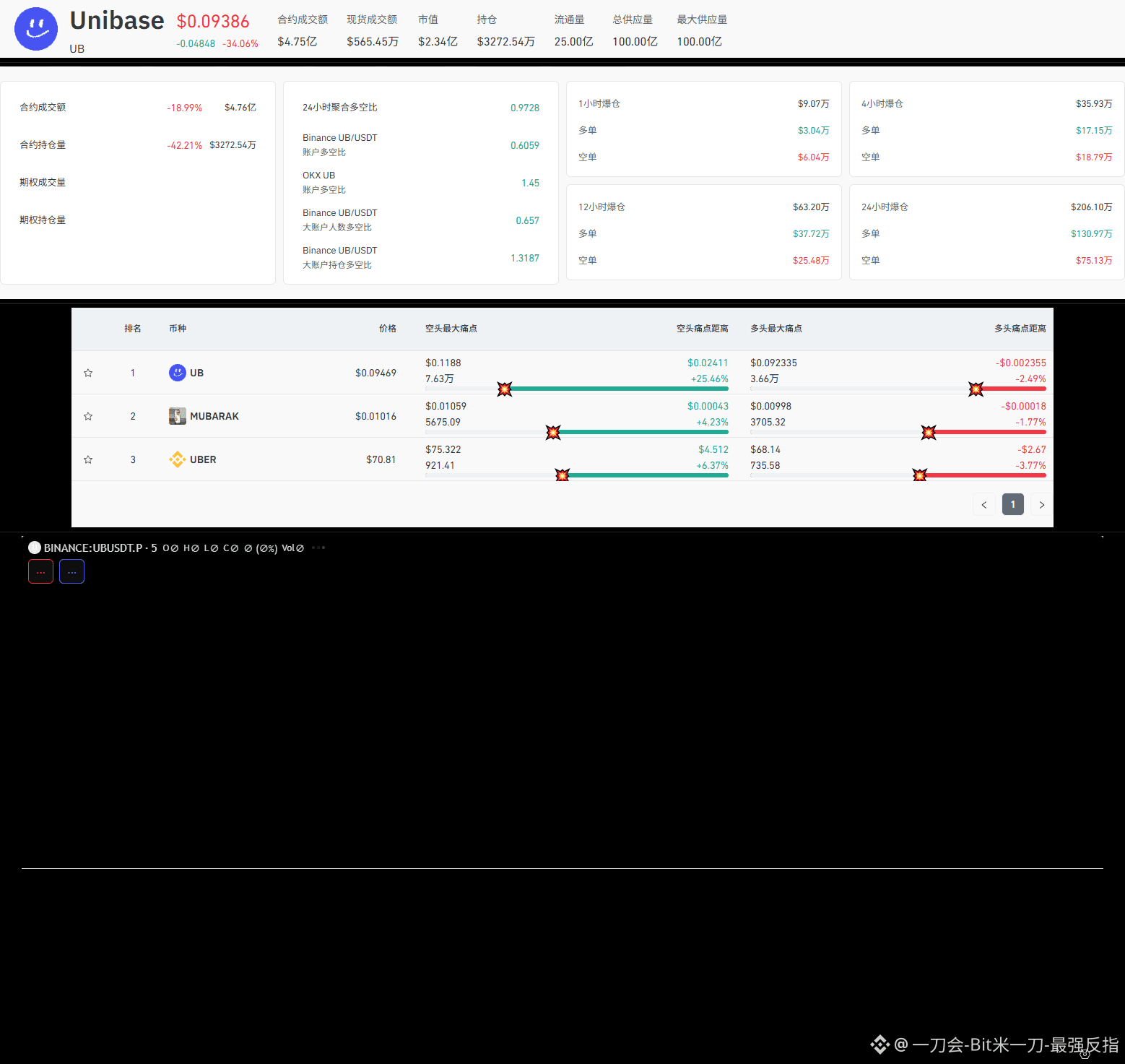This screenshot has height=1064, width=1125.
Task: Open the UB coin name in the table
Action: coord(196,373)
